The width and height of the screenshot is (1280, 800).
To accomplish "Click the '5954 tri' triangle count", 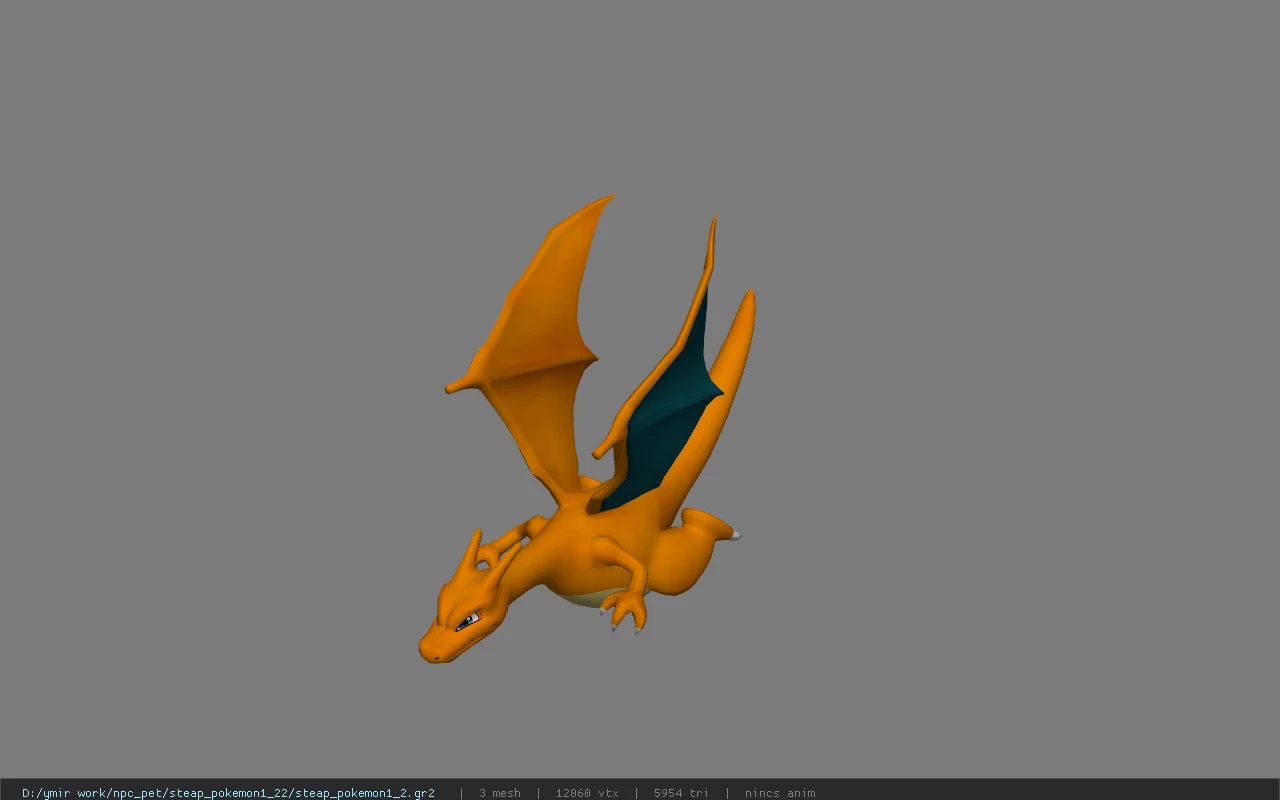I will [x=681, y=793].
